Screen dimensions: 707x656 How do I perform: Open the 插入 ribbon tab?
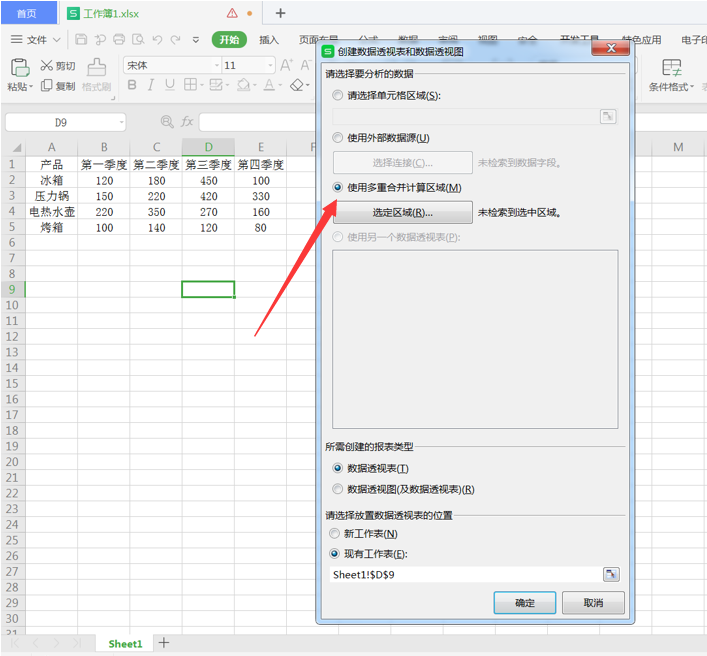pos(269,40)
